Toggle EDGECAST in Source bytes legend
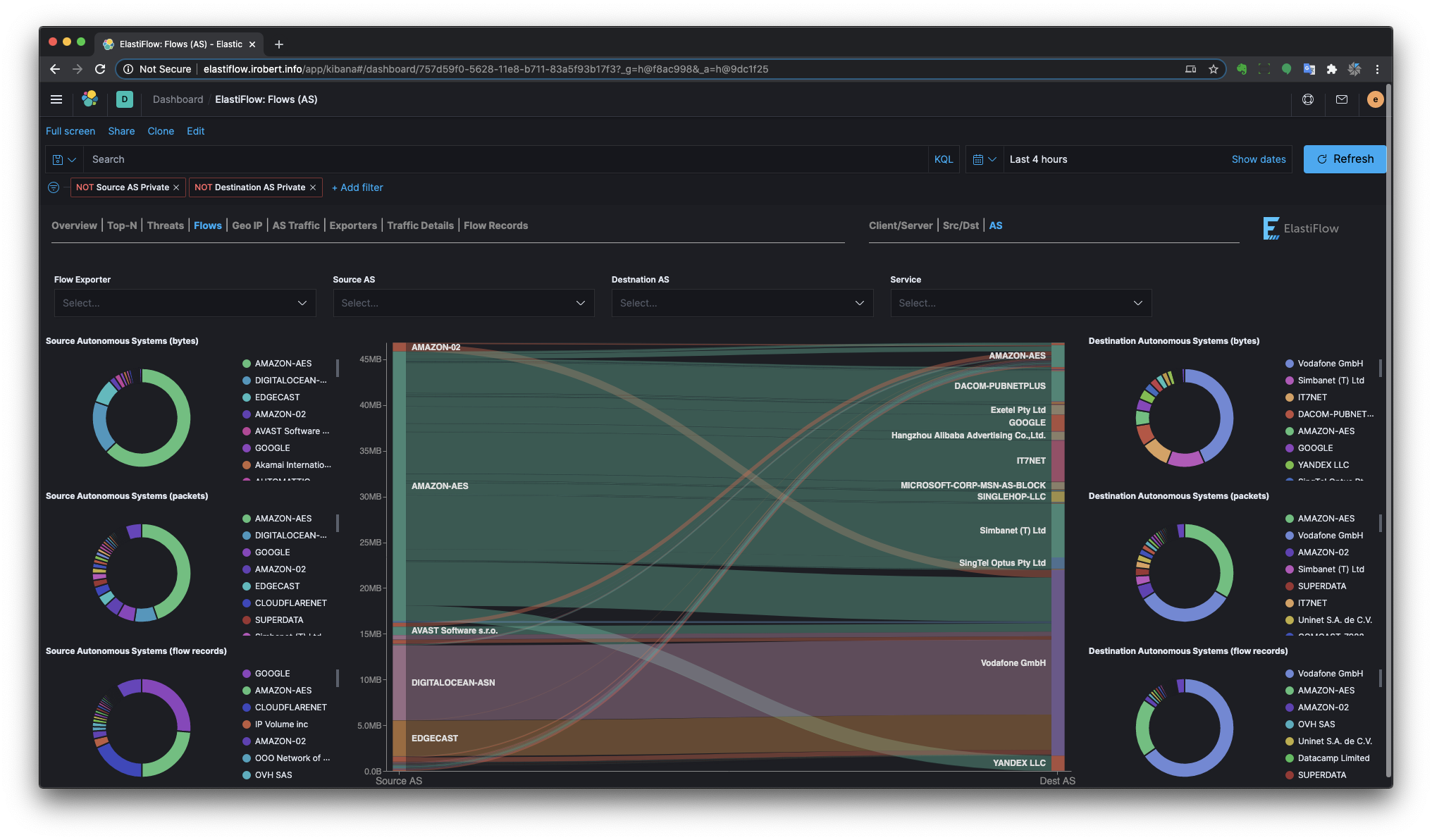Image resolution: width=1432 pixels, height=840 pixels. pyautogui.click(x=277, y=397)
